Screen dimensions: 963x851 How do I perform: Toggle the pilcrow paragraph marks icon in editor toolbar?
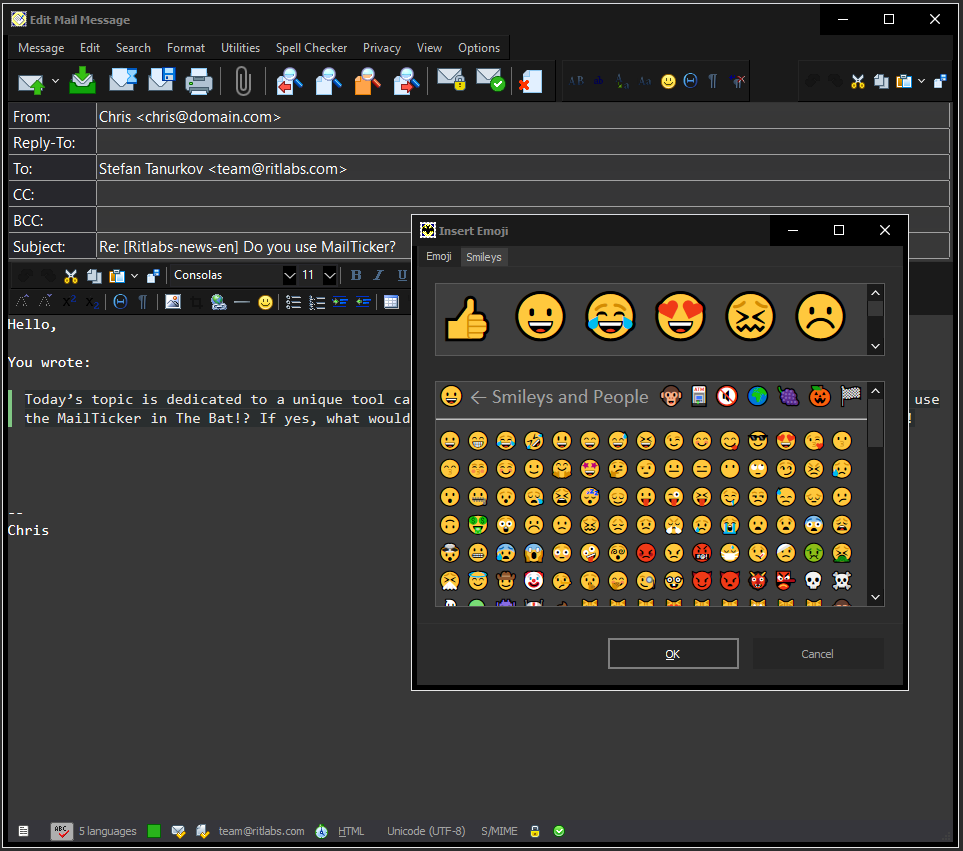pyautogui.click(x=142, y=301)
